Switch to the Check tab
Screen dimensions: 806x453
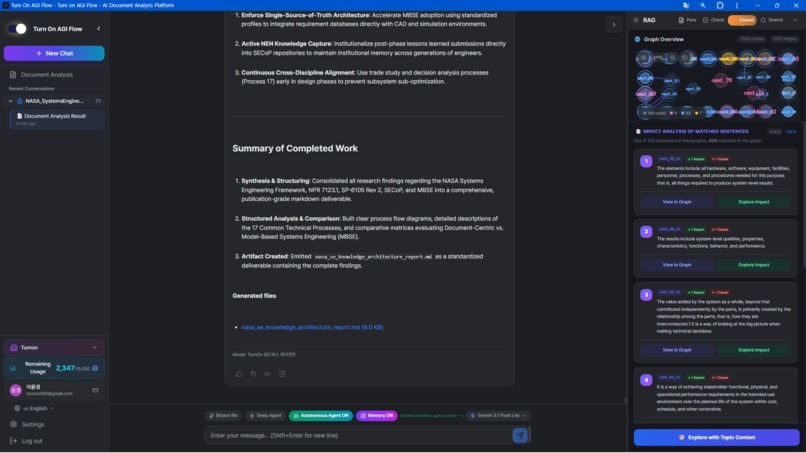pos(713,20)
